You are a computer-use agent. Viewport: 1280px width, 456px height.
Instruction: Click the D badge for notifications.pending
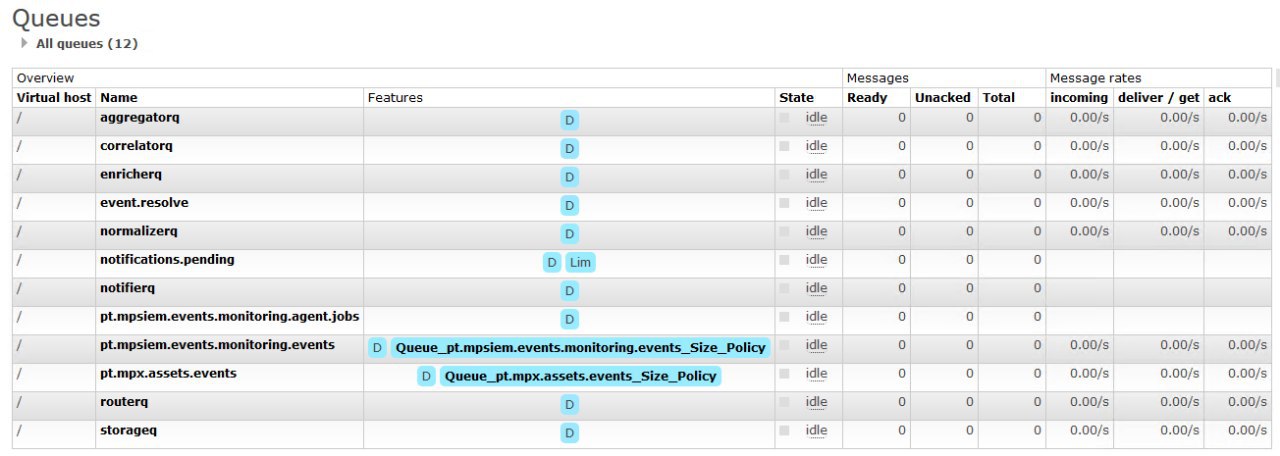click(551, 262)
